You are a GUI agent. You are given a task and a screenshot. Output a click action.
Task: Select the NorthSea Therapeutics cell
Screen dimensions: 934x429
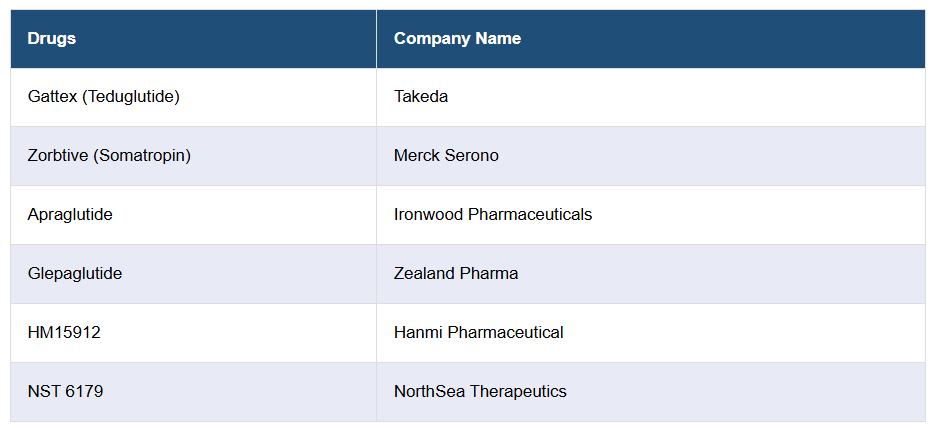(480, 392)
